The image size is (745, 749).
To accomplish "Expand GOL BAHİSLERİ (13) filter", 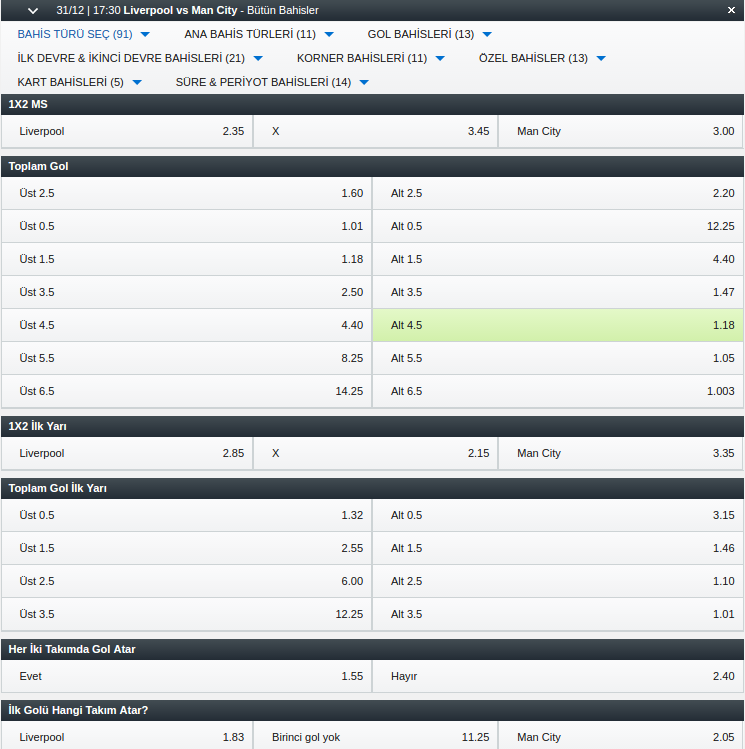I will 429,34.
